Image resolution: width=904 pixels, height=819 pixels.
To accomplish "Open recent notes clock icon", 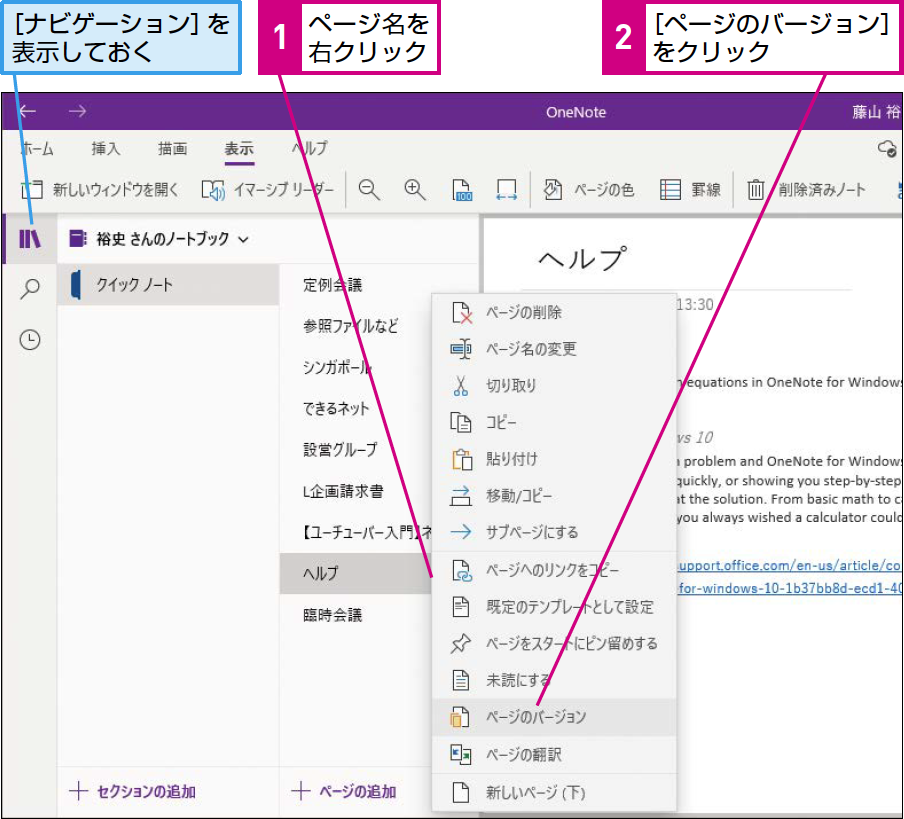I will (x=30, y=339).
